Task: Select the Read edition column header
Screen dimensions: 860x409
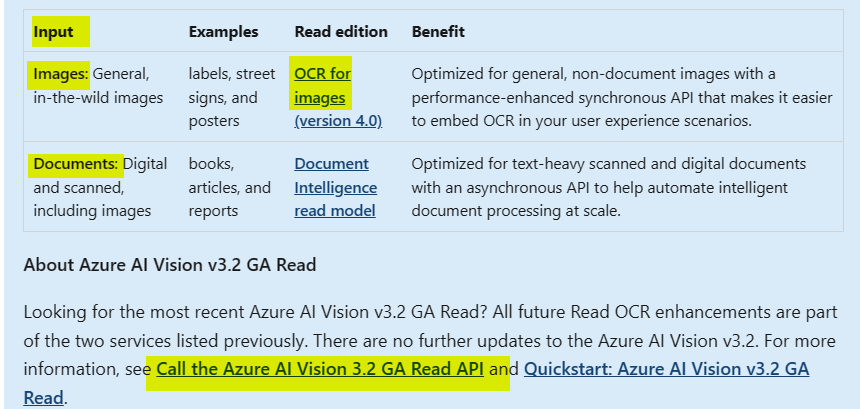Action: pos(341,32)
